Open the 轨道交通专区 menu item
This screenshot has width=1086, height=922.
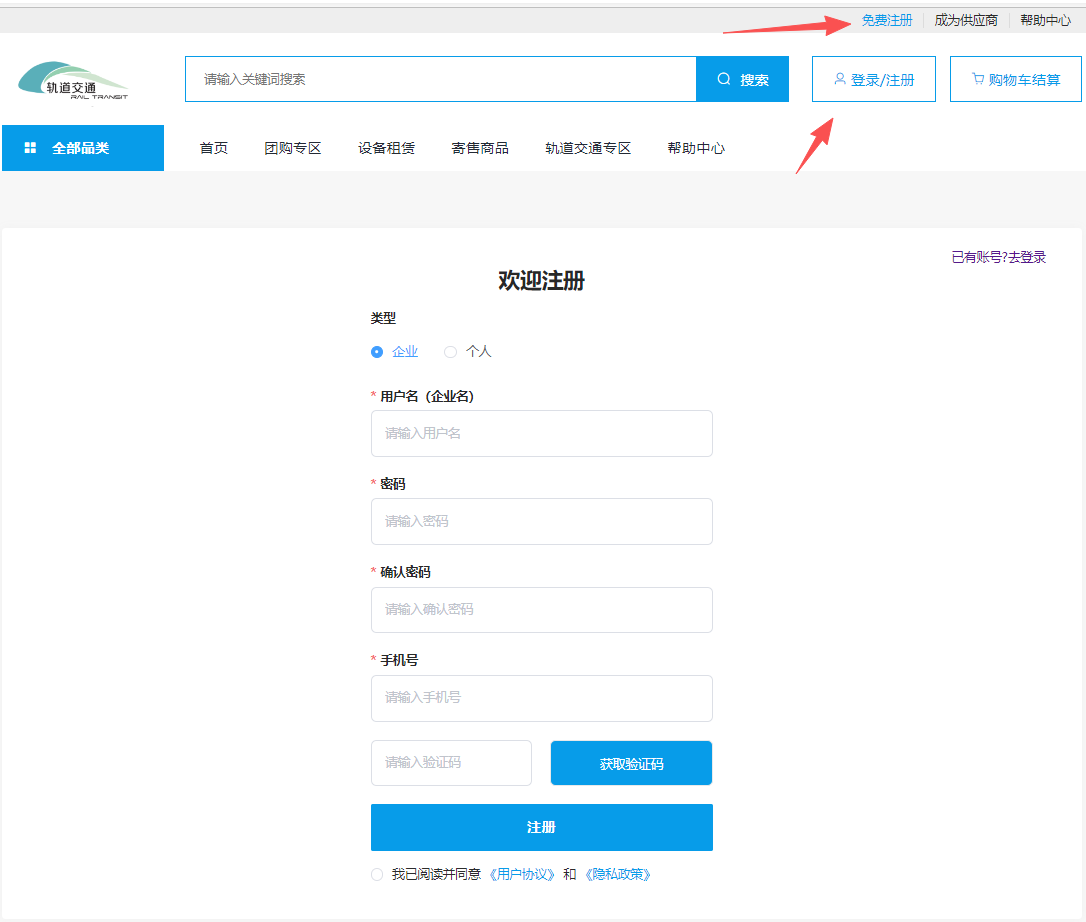coord(588,148)
